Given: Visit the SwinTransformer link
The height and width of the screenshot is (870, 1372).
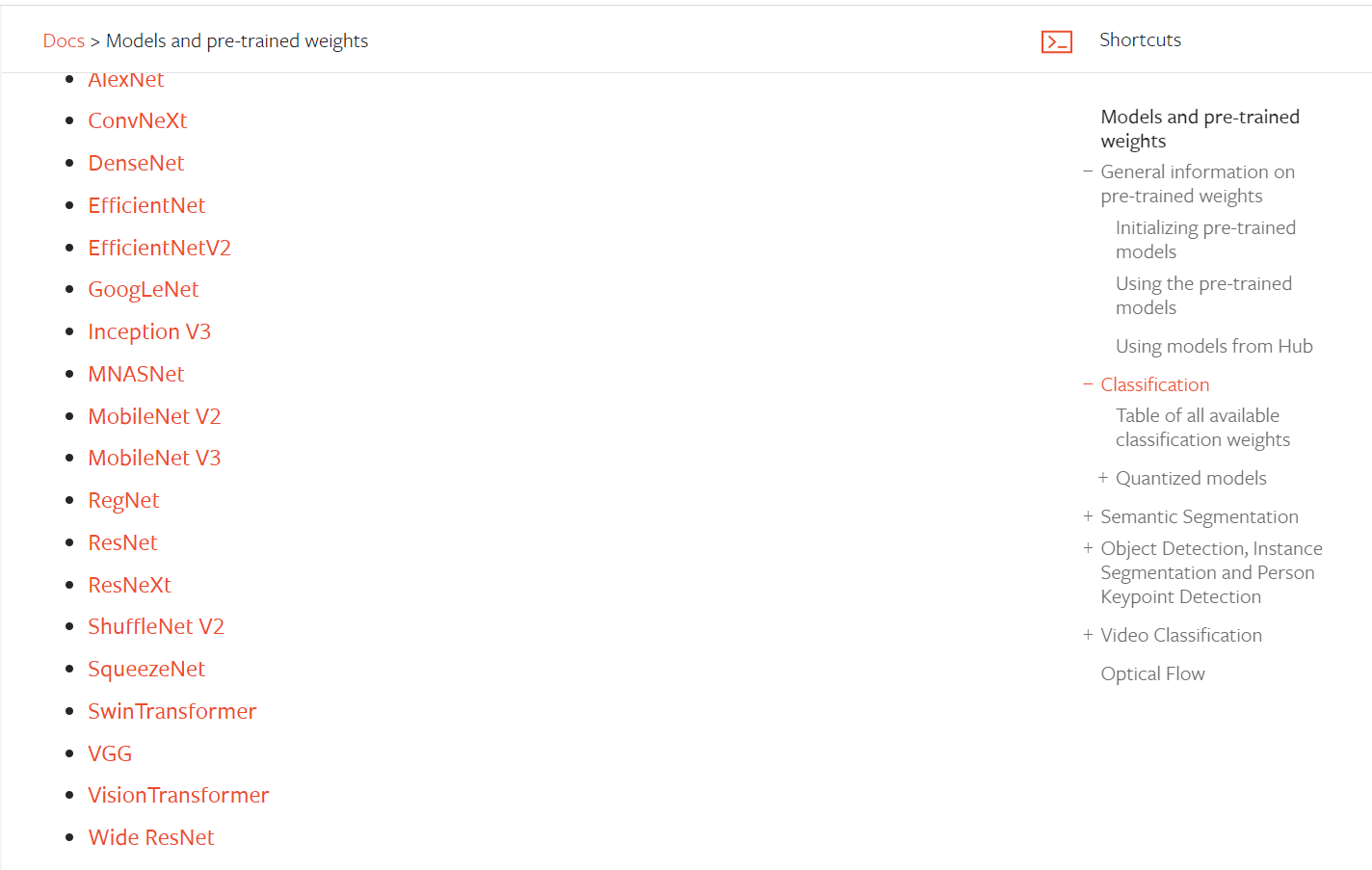Looking at the screenshot, I should [x=171, y=711].
